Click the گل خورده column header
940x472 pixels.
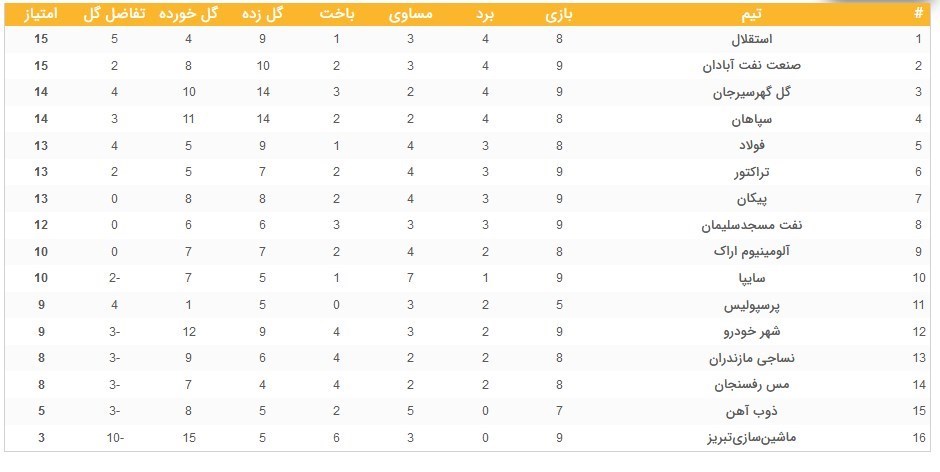tap(188, 13)
